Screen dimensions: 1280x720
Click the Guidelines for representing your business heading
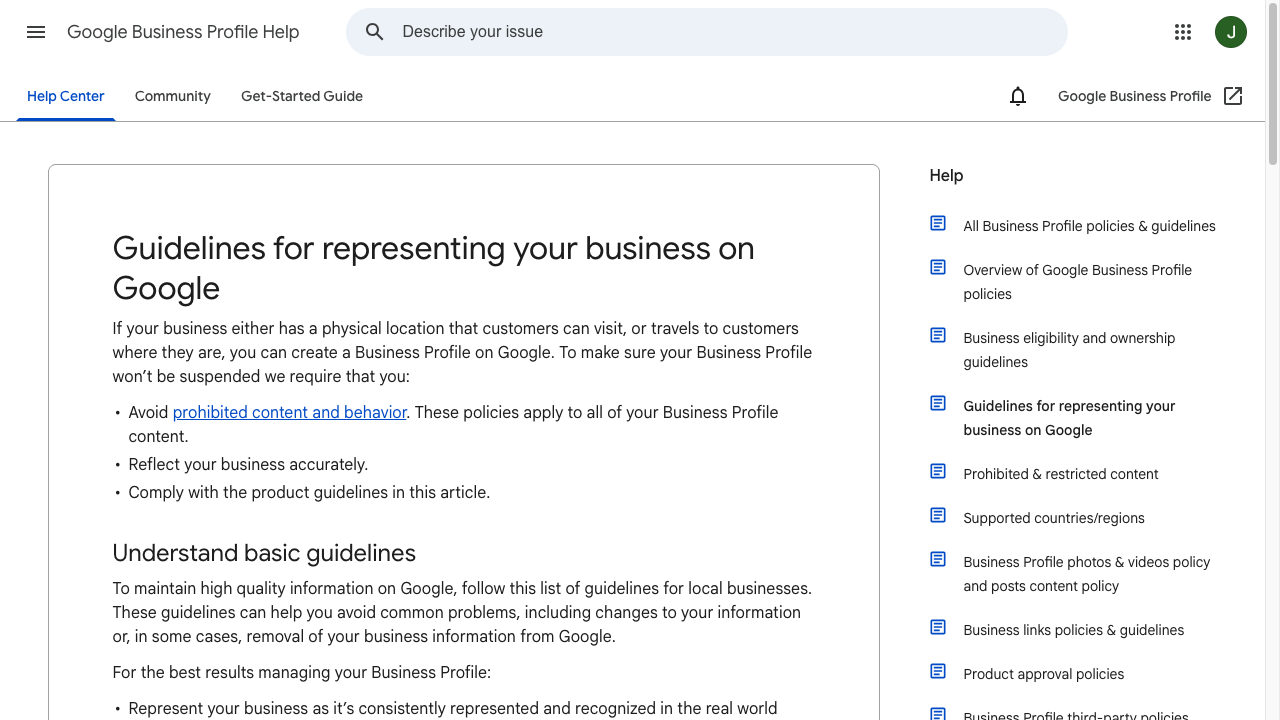click(x=433, y=268)
